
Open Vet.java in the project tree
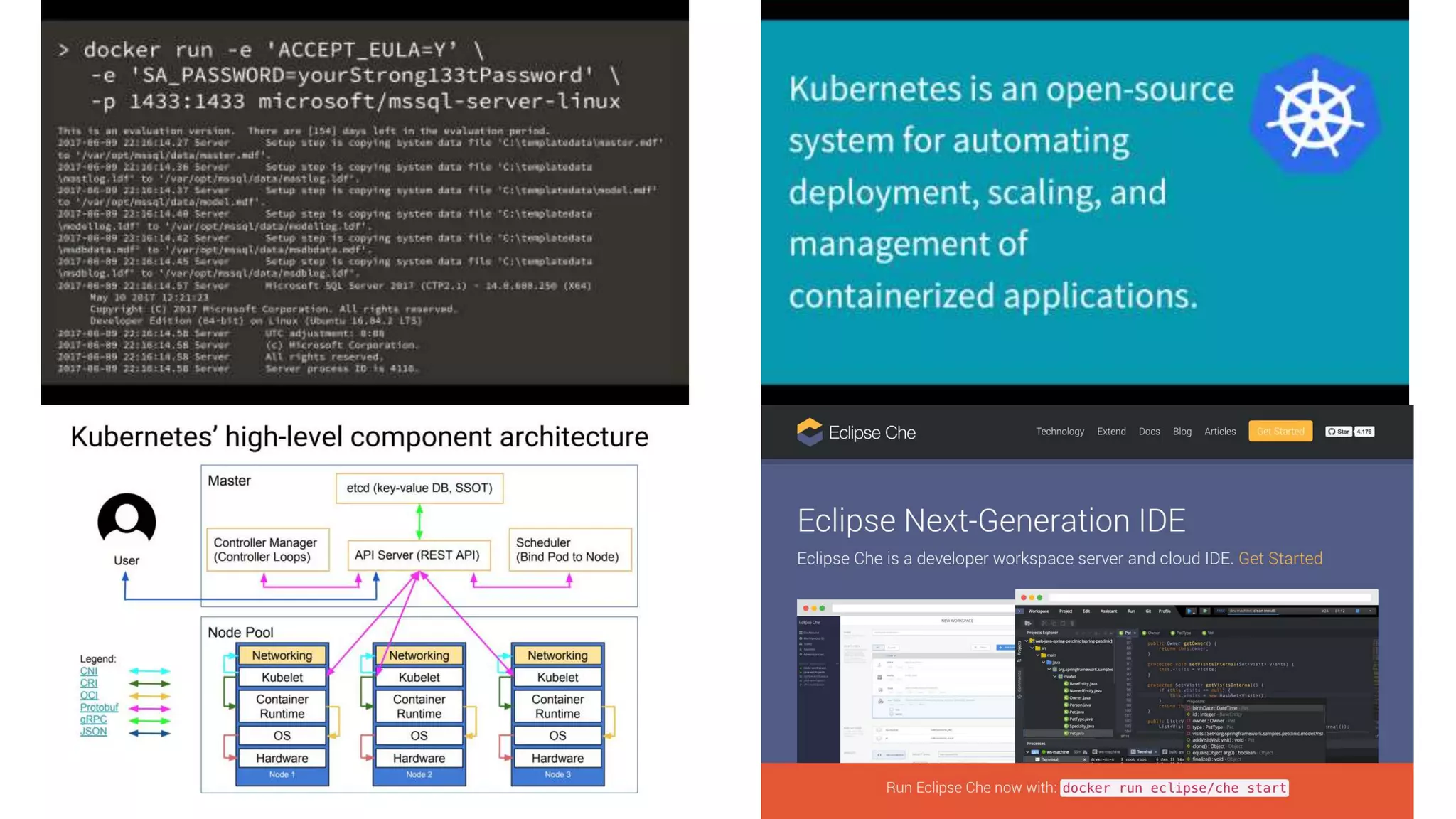pyautogui.click(x=1076, y=733)
